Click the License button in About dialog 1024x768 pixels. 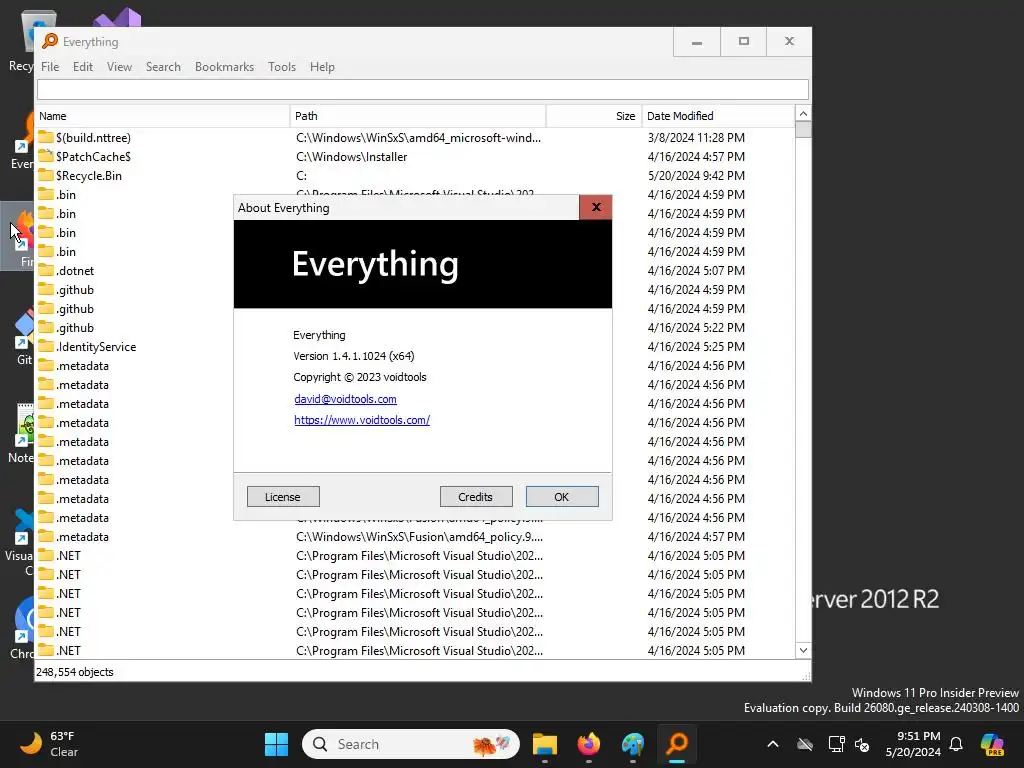(283, 497)
